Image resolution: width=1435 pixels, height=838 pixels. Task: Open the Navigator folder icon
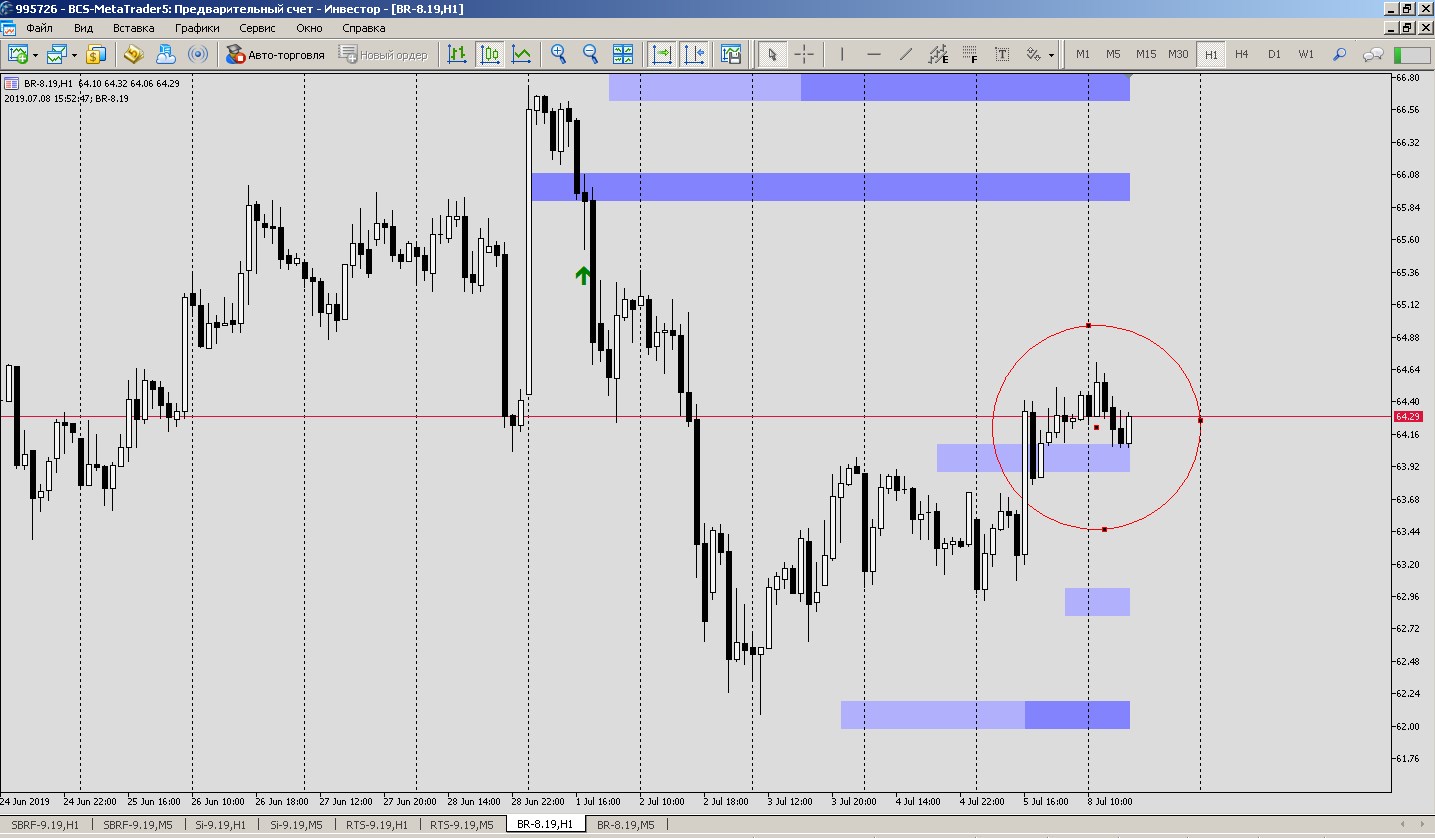133,54
